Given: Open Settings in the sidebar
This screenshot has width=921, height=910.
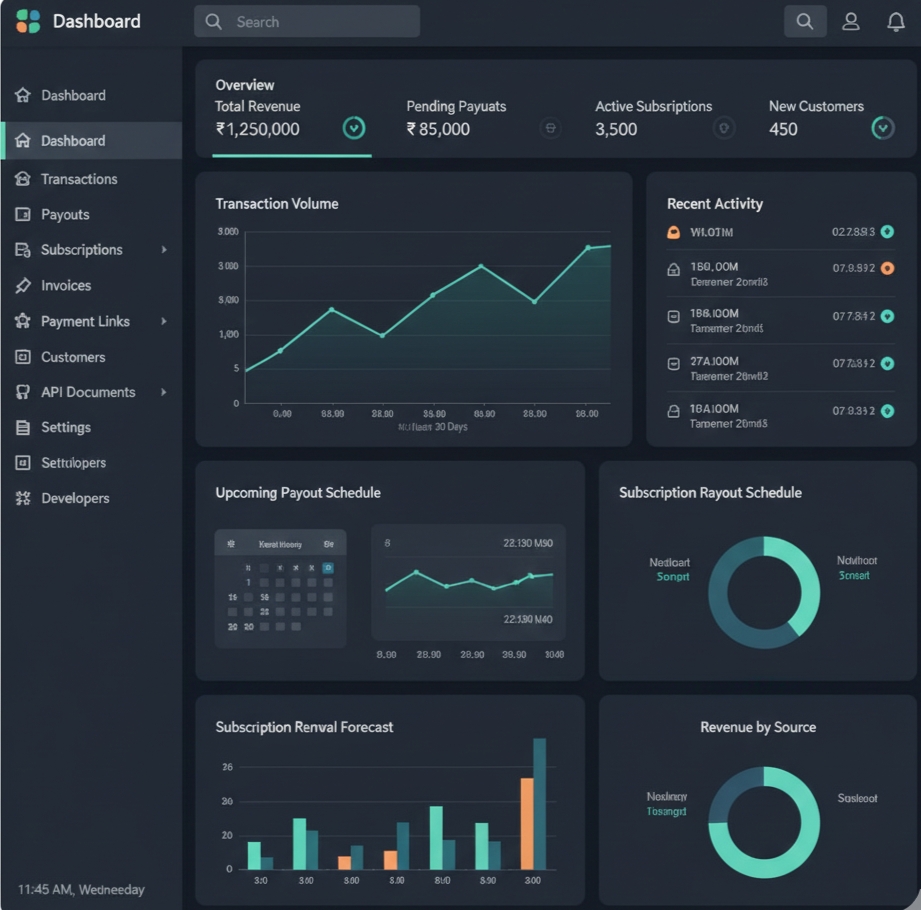Looking at the screenshot, I should tap(66, 427).
